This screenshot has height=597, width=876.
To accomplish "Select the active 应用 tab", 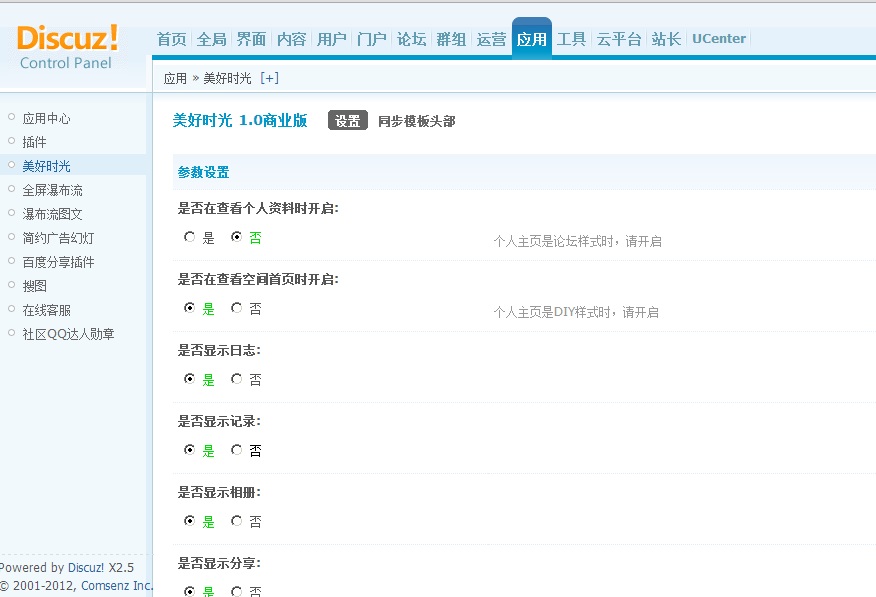I will tap(532, 38).
